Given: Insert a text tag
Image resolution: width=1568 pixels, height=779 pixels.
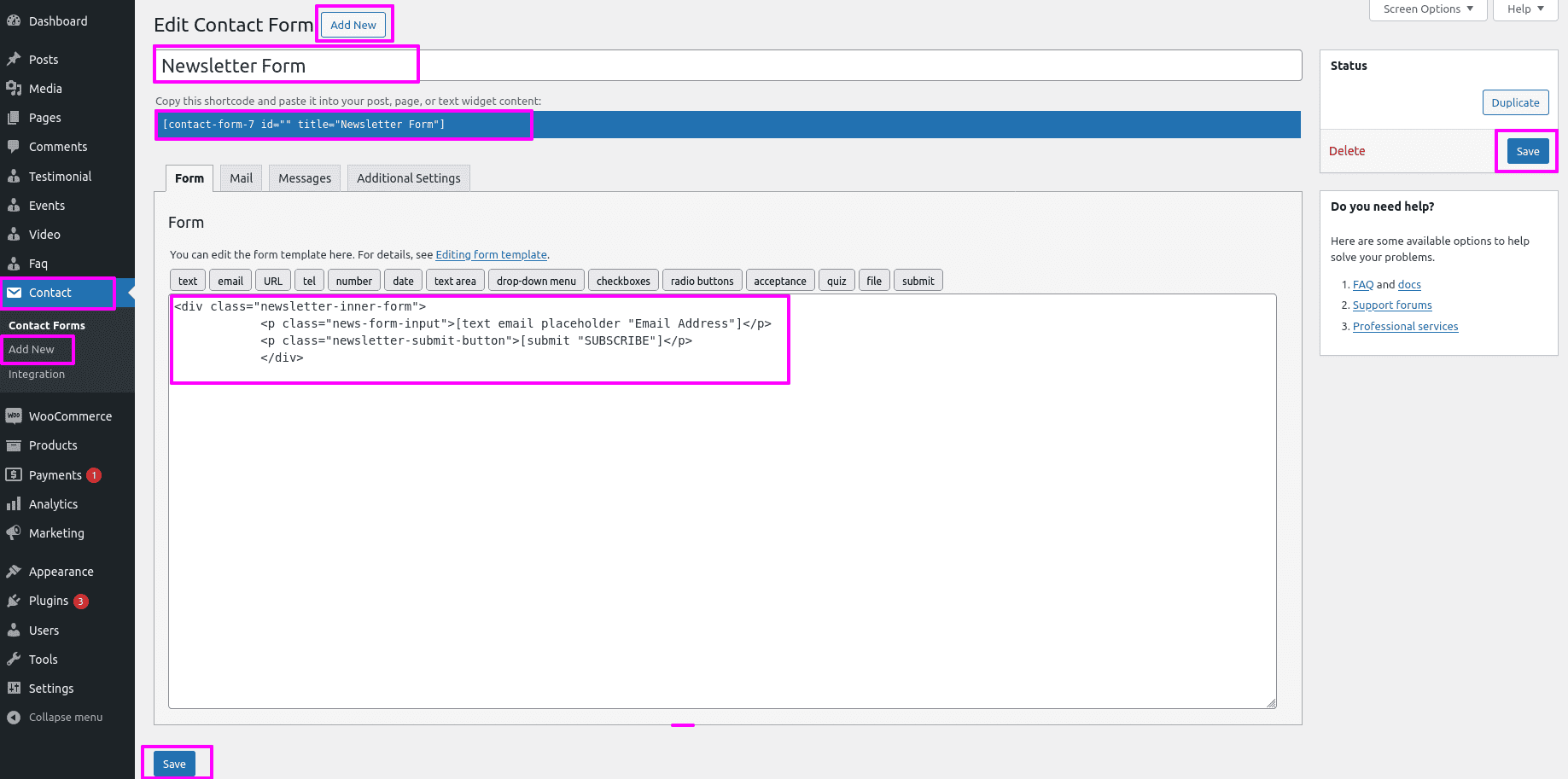Looking at the screenshot, I should (188, 281).
